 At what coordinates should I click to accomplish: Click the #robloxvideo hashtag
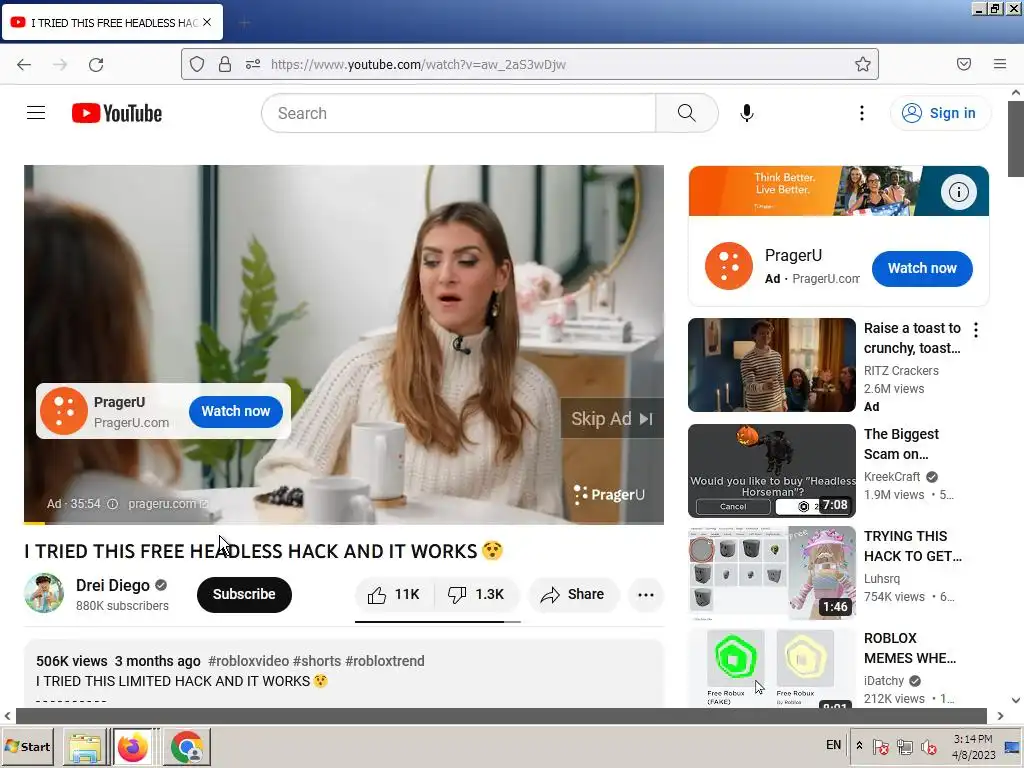(x=248, y=661)
